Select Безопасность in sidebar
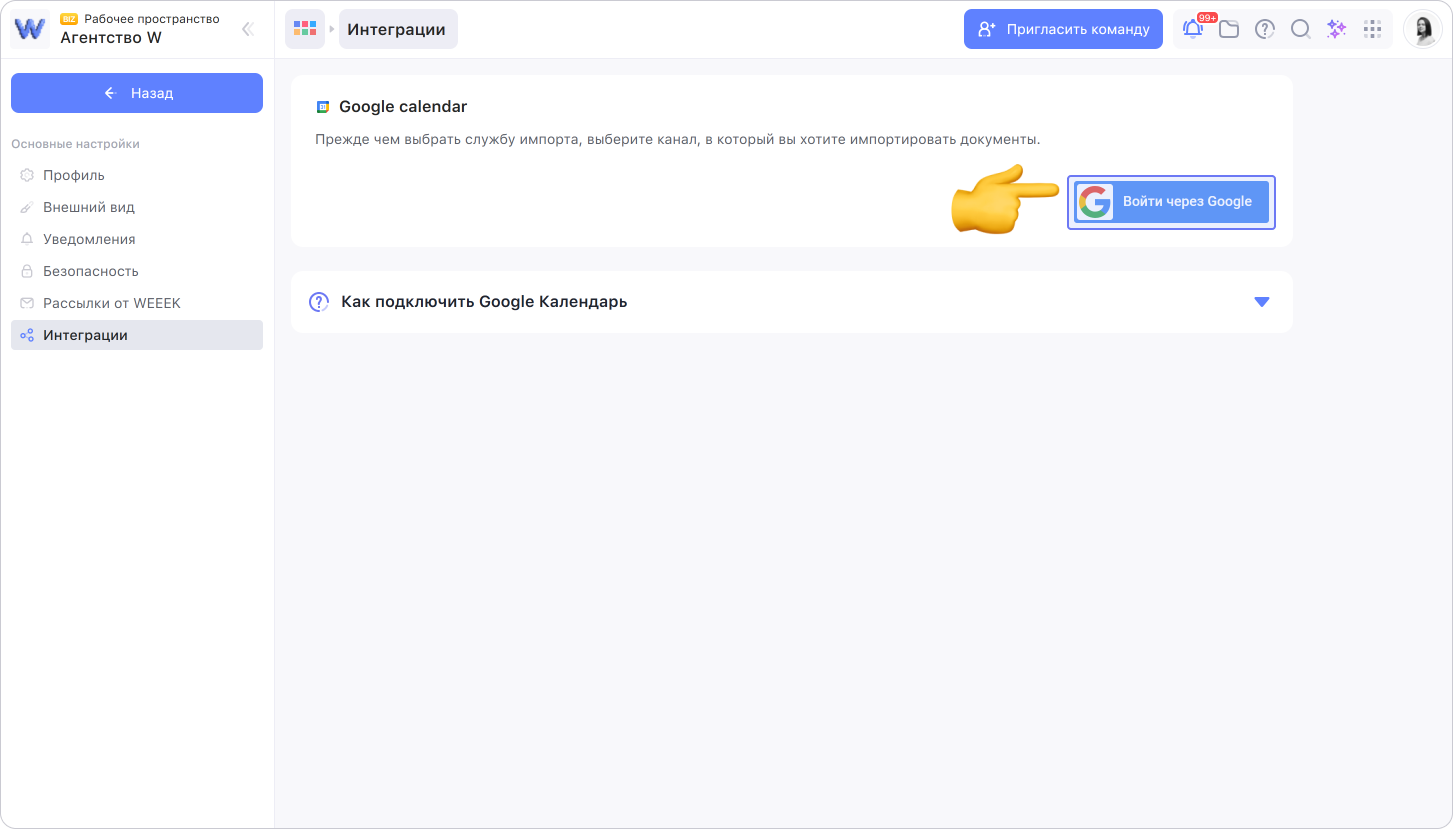Viewport: 1453px width, 829px height. (90, 271)
